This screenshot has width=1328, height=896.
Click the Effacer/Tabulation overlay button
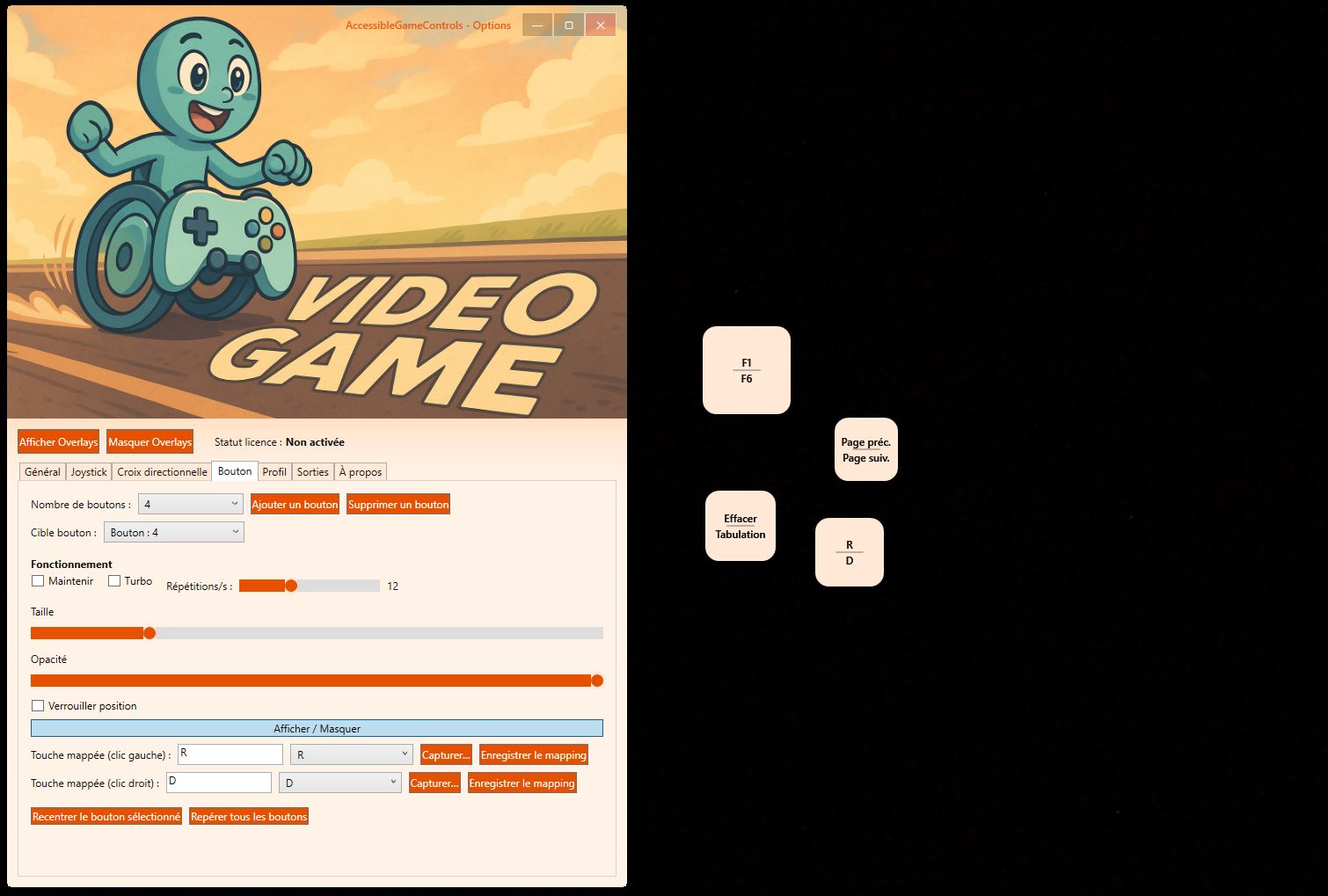point(740,526)
